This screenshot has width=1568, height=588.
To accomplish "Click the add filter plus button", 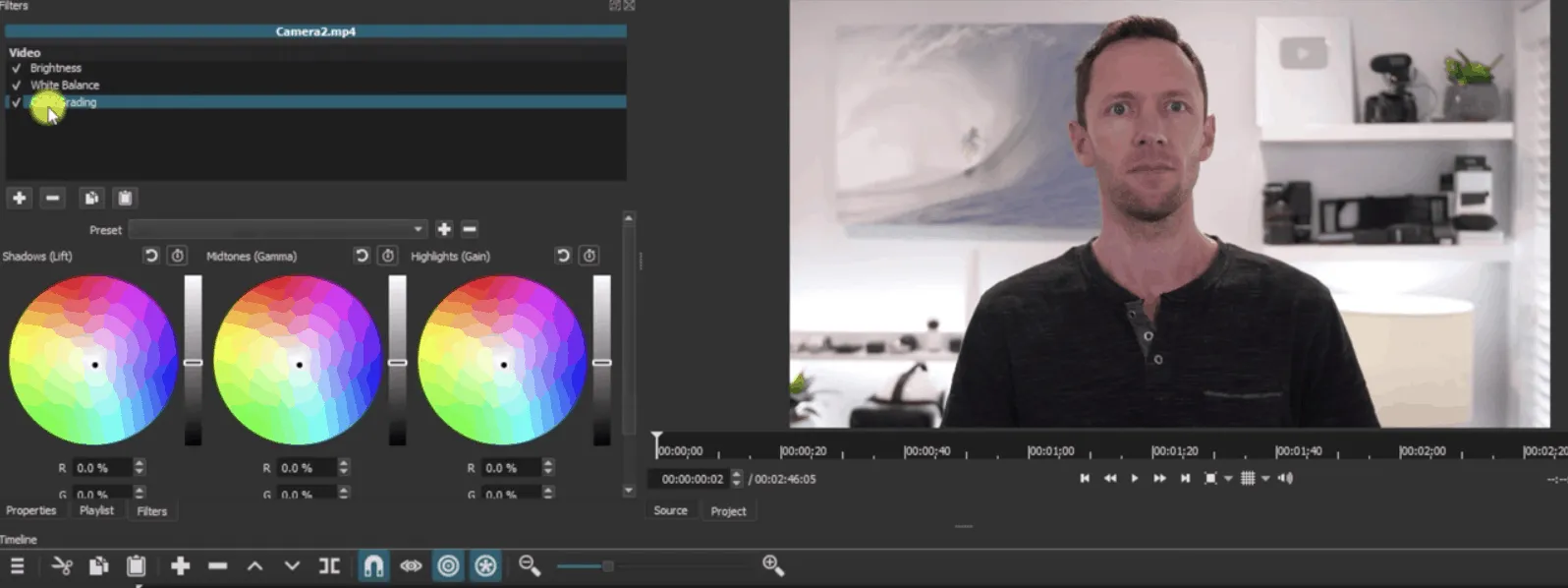I will point(19,198).
